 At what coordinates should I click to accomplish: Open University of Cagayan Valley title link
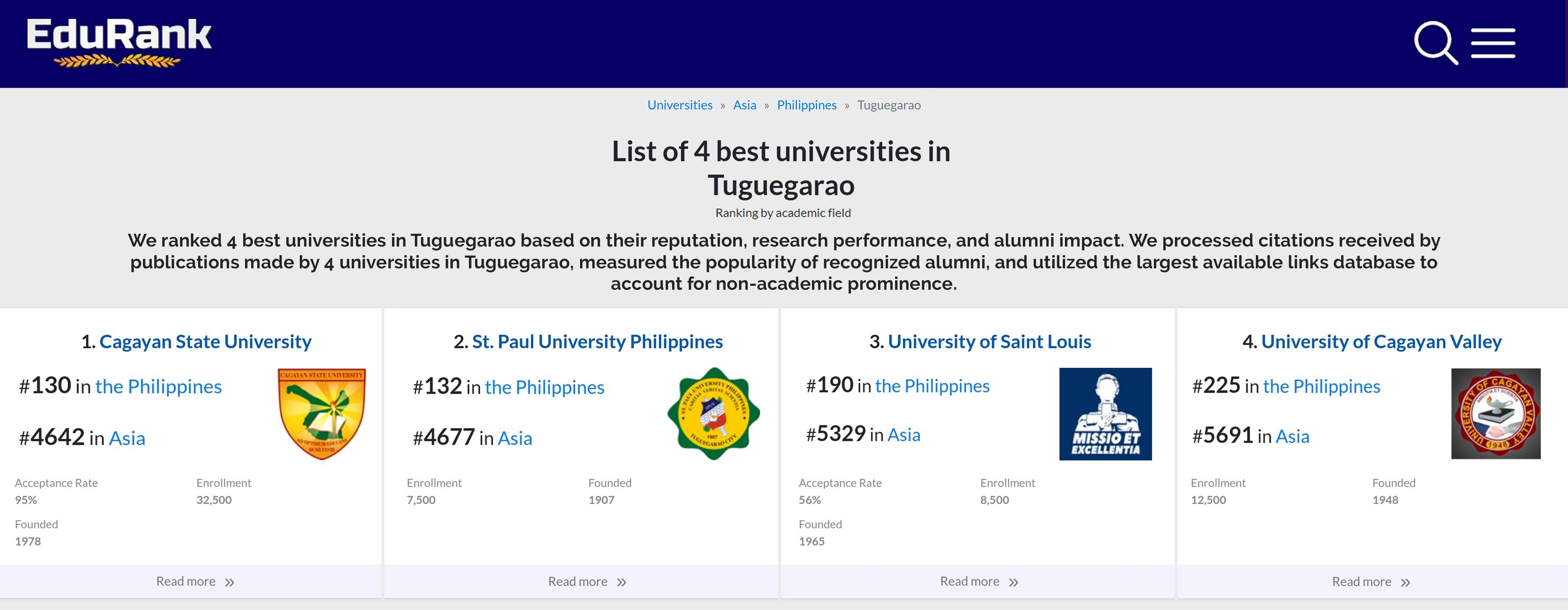click(1381, 342)
